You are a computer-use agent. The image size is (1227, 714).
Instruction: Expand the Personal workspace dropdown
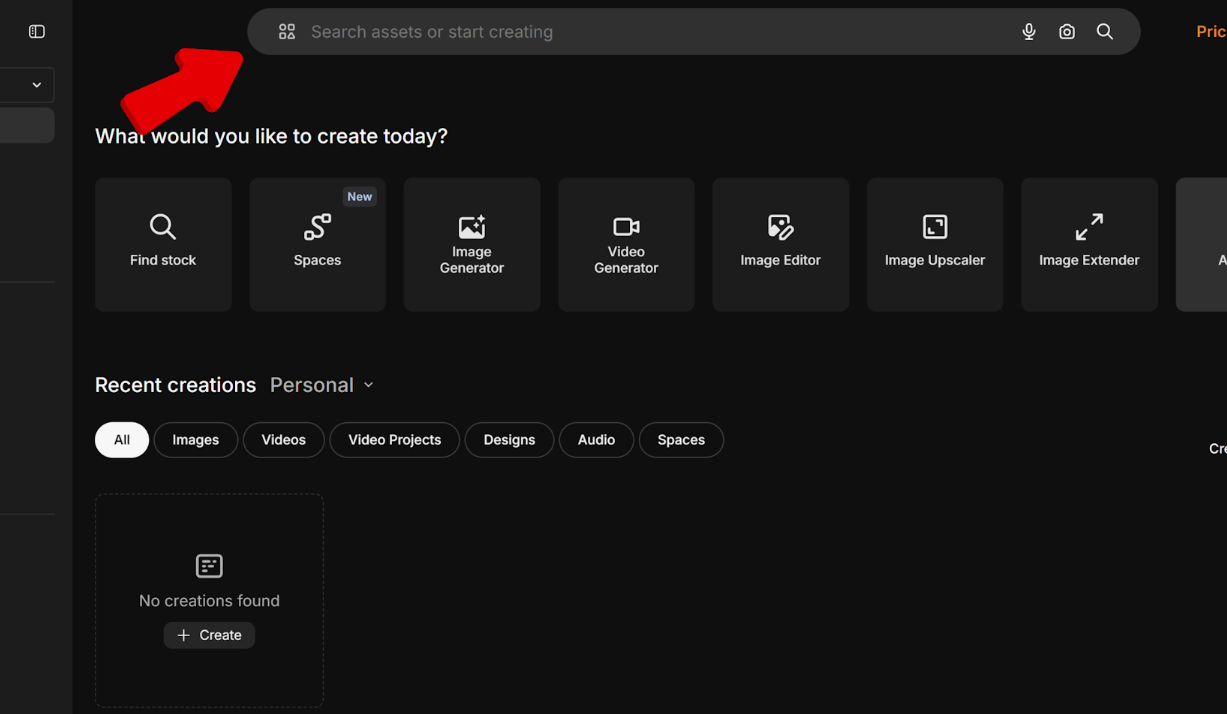[322, 385]
